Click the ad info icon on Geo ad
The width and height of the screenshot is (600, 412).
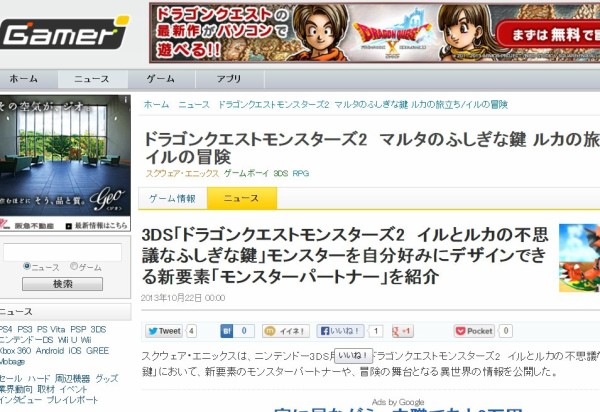[x=126, y=99]
